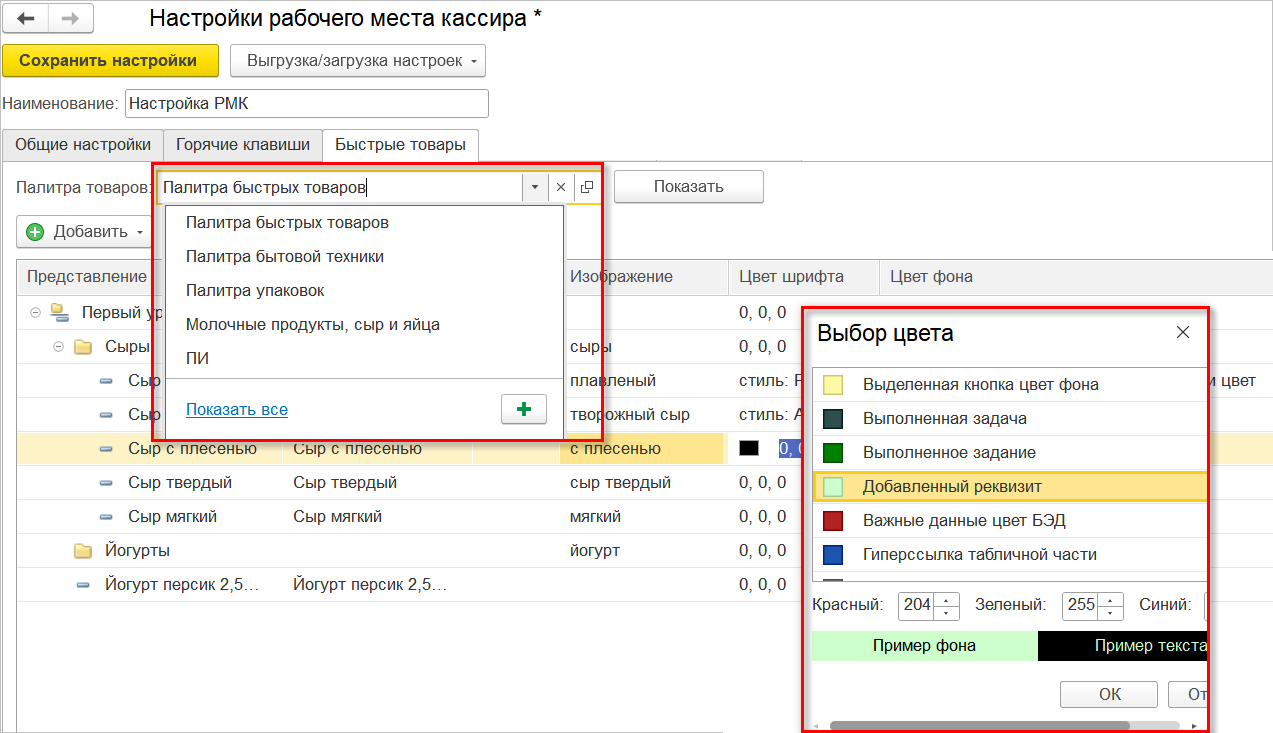
Task: Close the Выбор цвета dialog
Action: (1183, 333)
